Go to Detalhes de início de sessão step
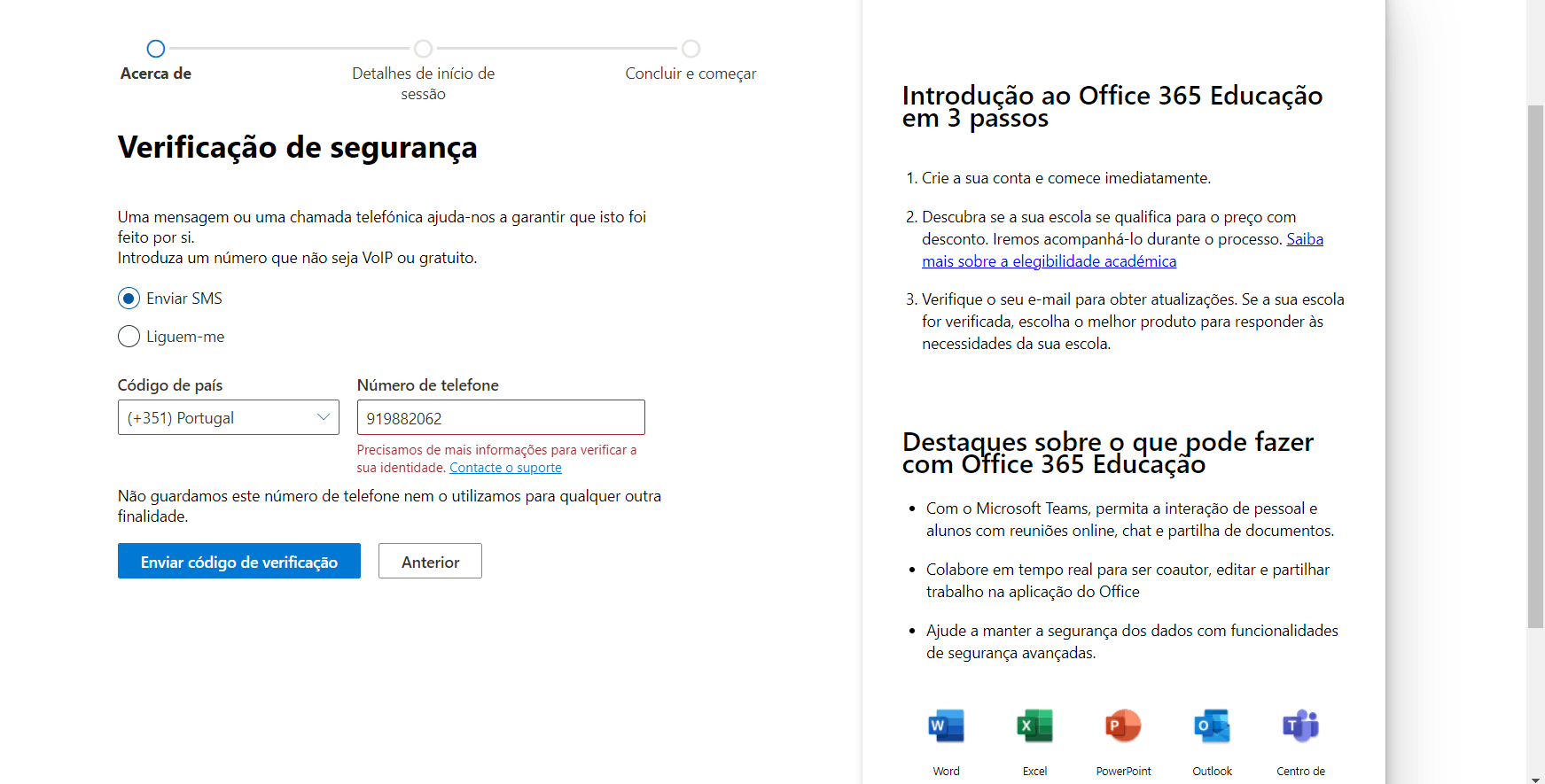 pos(424,49)
